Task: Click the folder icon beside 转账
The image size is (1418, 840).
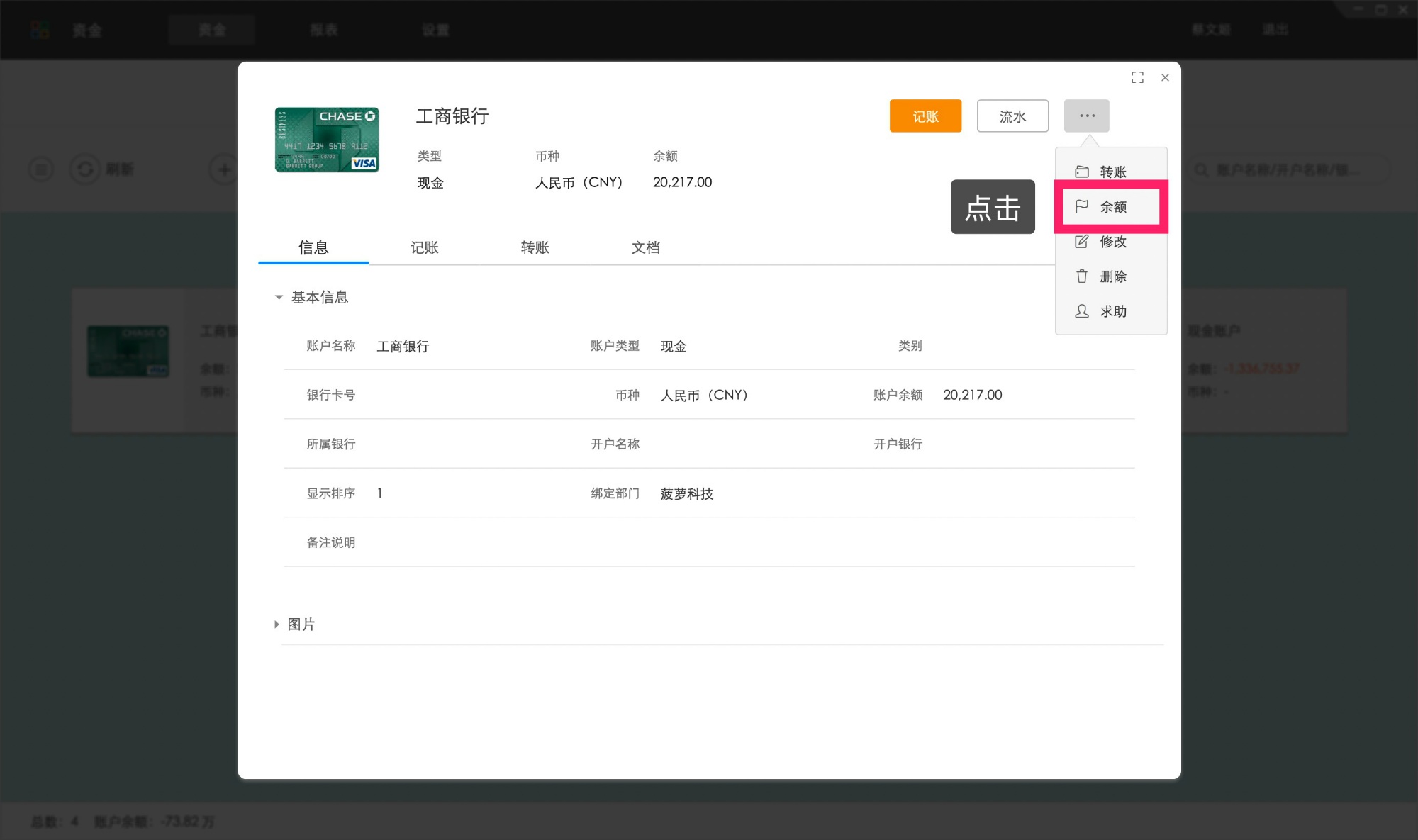Action: [1081, 171]
